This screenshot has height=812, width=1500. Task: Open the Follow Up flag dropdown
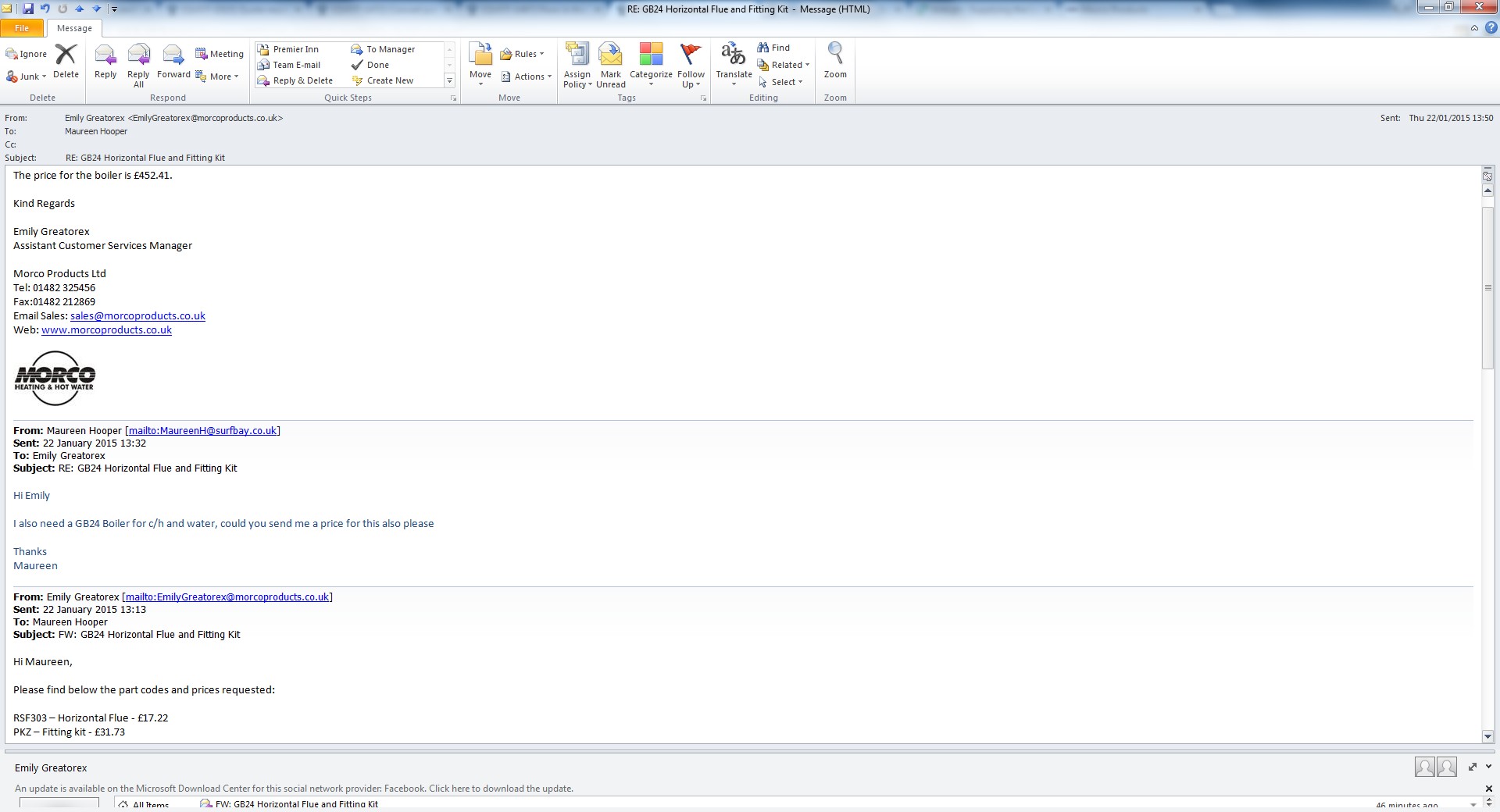click(691, 65)
